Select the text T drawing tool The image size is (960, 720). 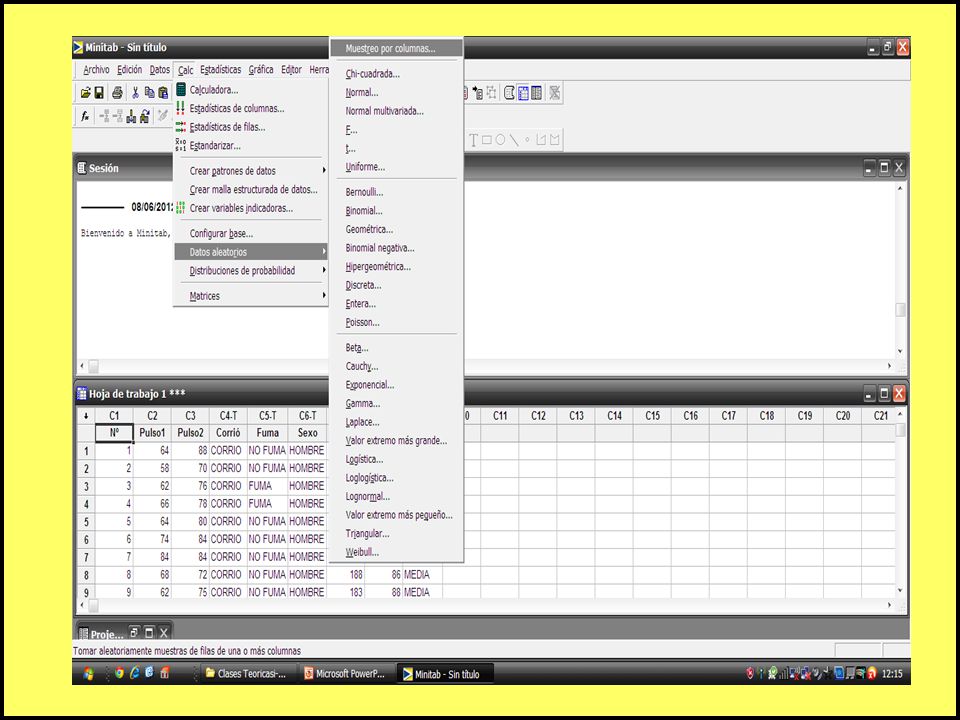[x=473, y=140]
